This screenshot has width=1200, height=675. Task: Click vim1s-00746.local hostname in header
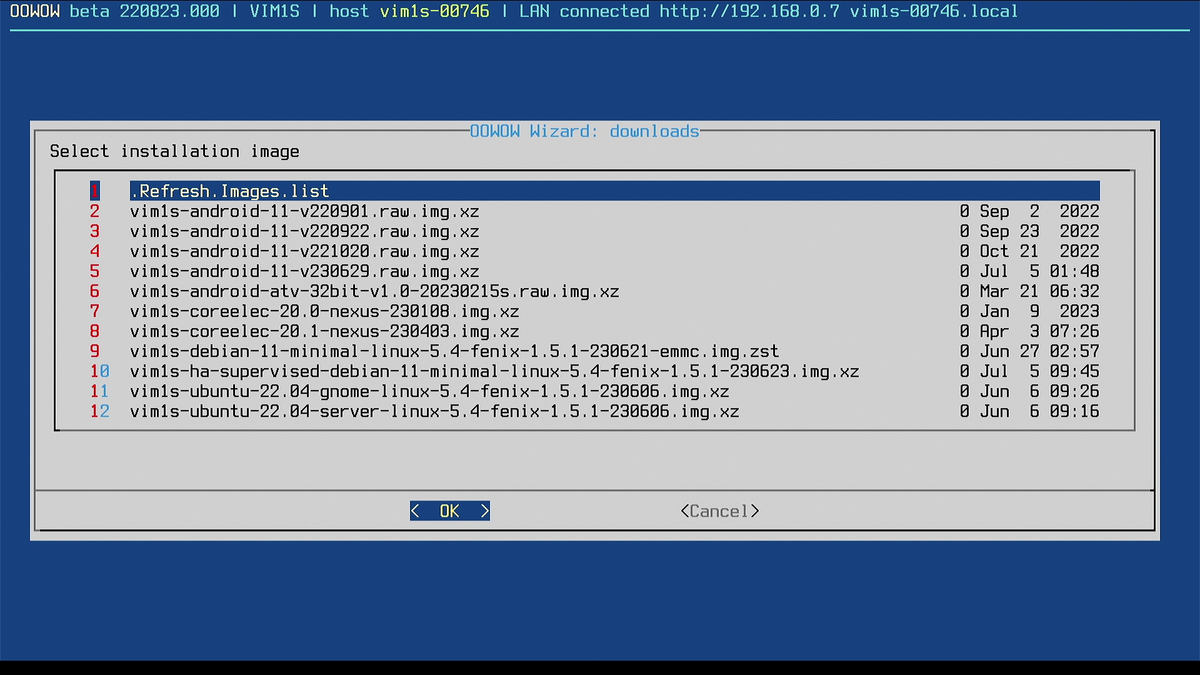tap(935, 11)
